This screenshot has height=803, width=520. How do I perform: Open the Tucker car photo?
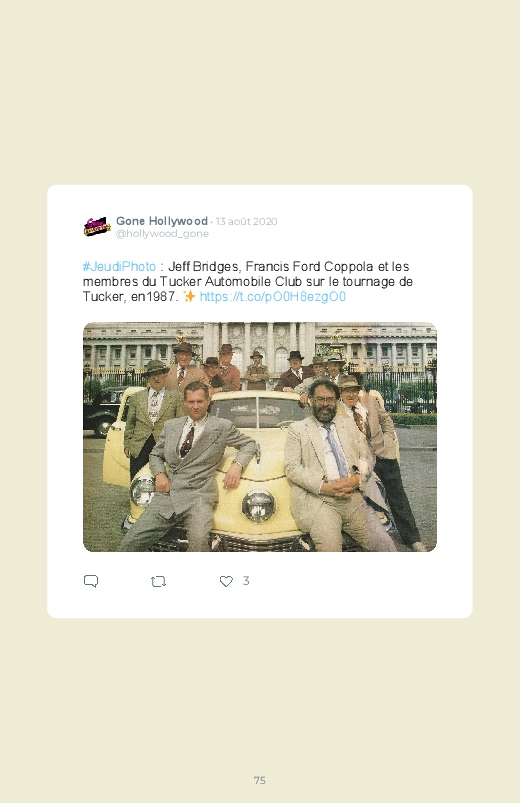click(260, 437)
